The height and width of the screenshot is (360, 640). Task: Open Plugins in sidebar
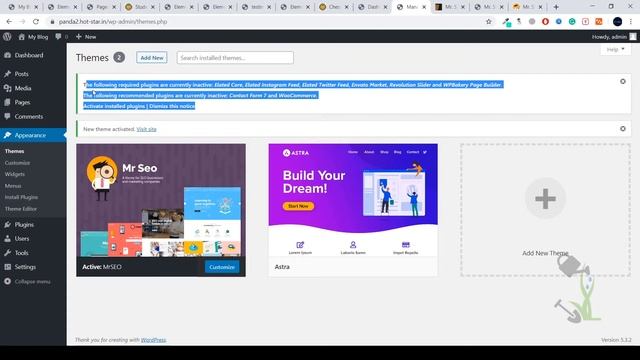24,225
